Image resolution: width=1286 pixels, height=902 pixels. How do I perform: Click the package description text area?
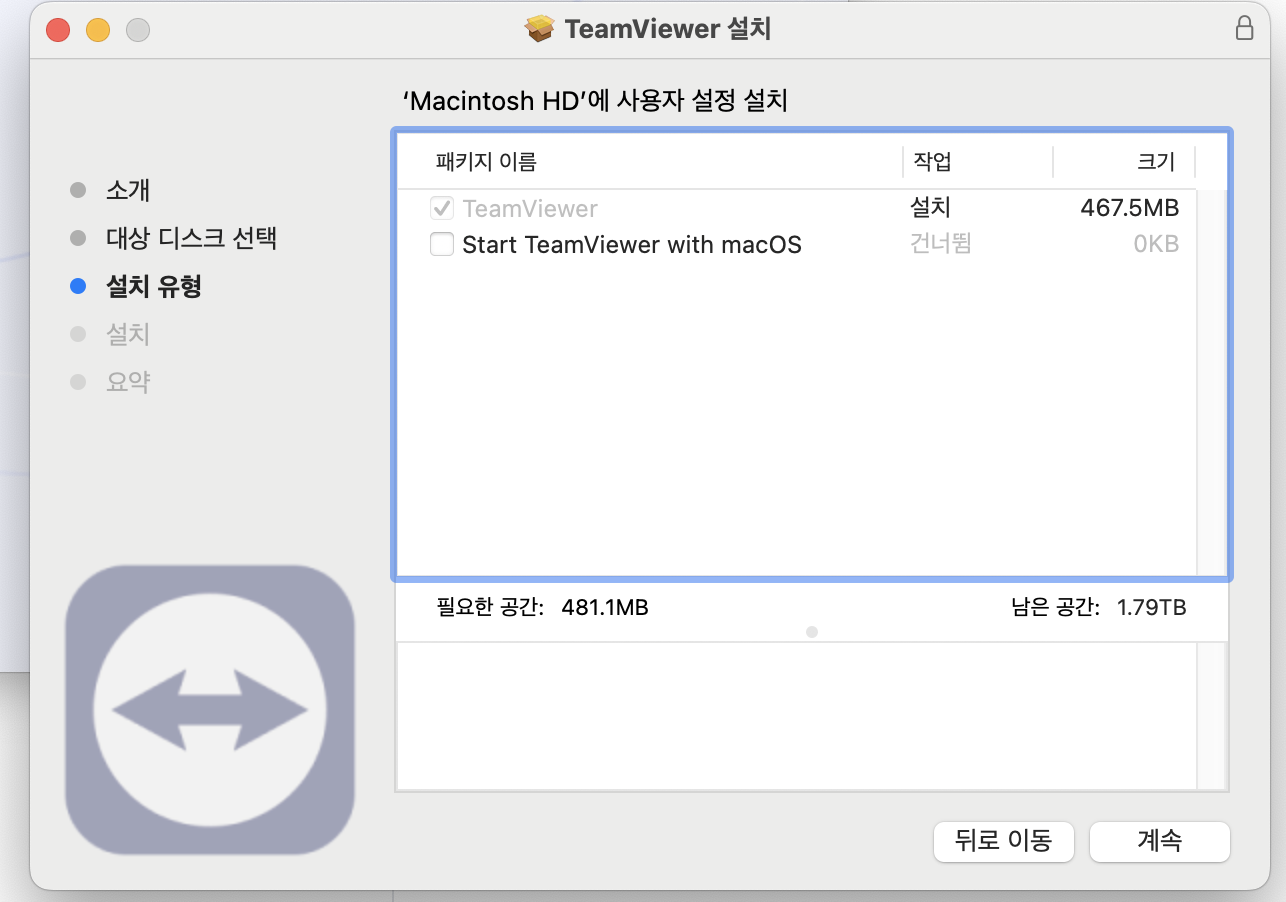coord(797,716)
